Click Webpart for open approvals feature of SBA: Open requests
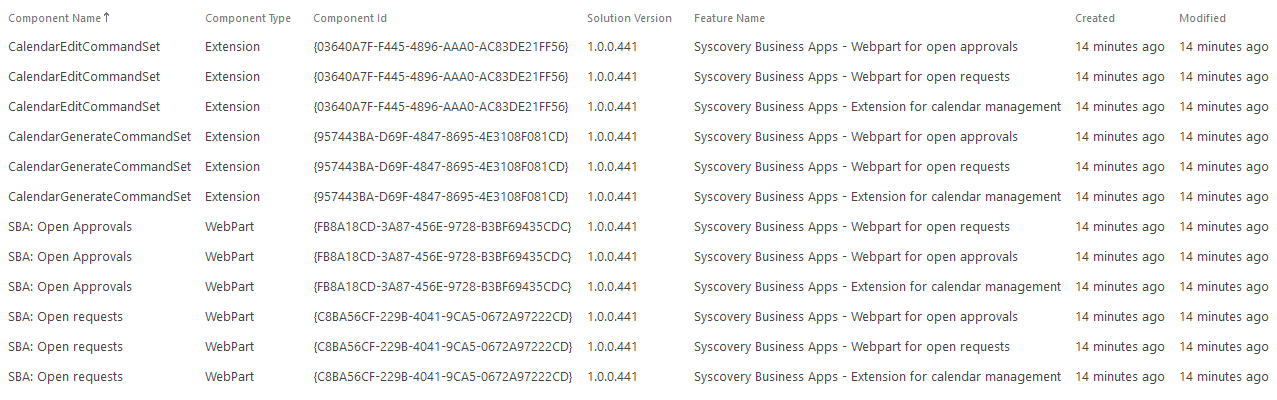1277x400 pixels. 856,317
